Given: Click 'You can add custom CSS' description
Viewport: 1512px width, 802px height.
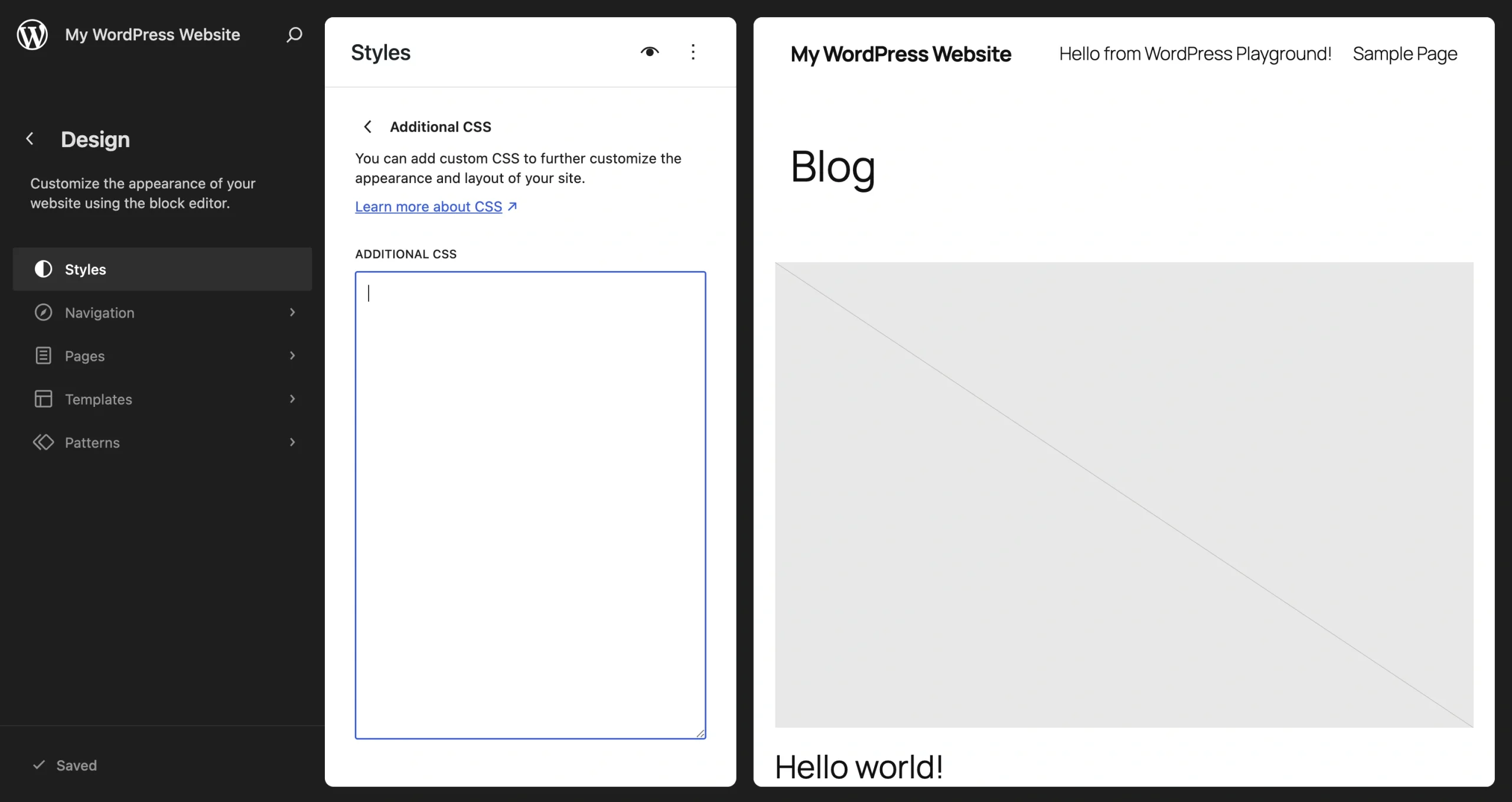Looking at the screenshot, I should 518,168.
